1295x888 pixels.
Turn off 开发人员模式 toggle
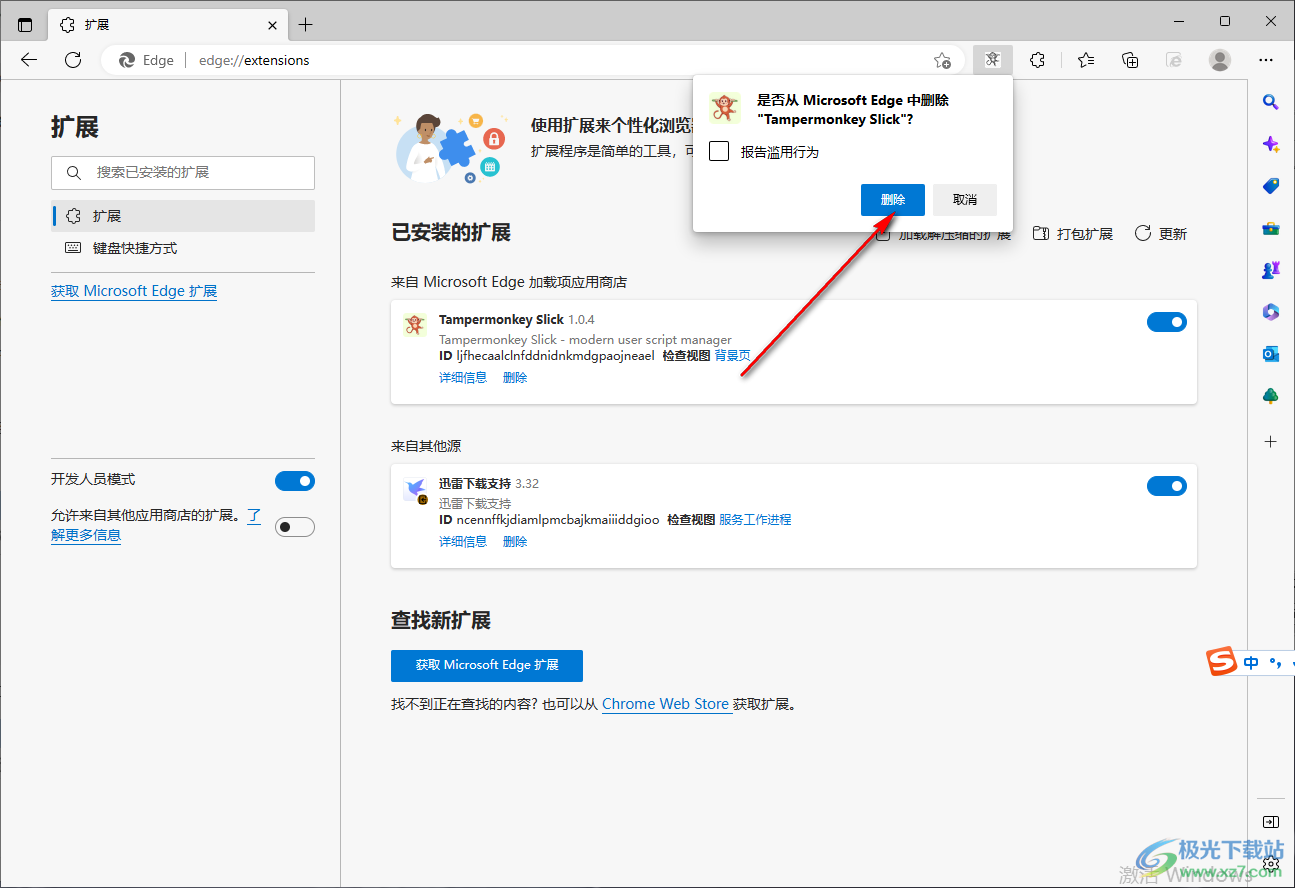click(x=294, y=481)
